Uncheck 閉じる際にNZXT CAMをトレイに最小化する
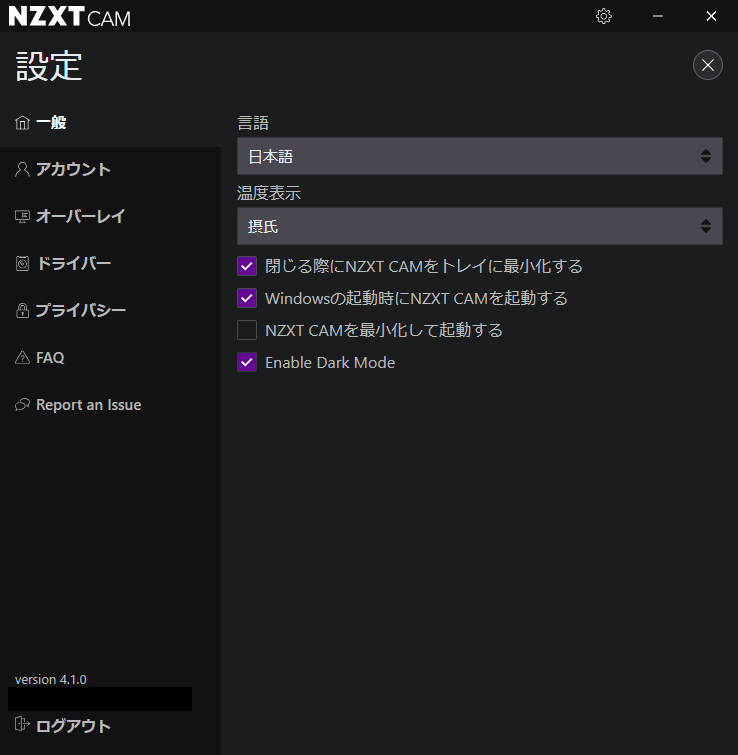Screen dimensions: 738x755 247,266
